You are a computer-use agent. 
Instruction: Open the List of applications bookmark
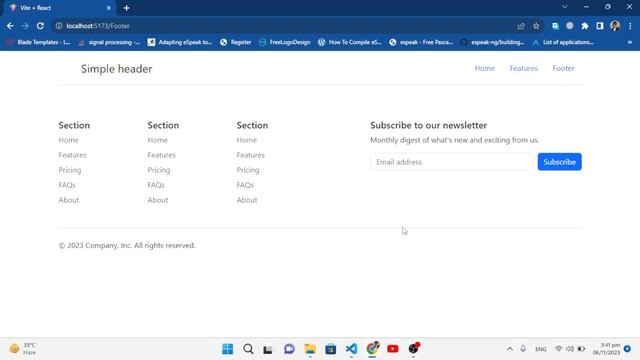point(563,42)
